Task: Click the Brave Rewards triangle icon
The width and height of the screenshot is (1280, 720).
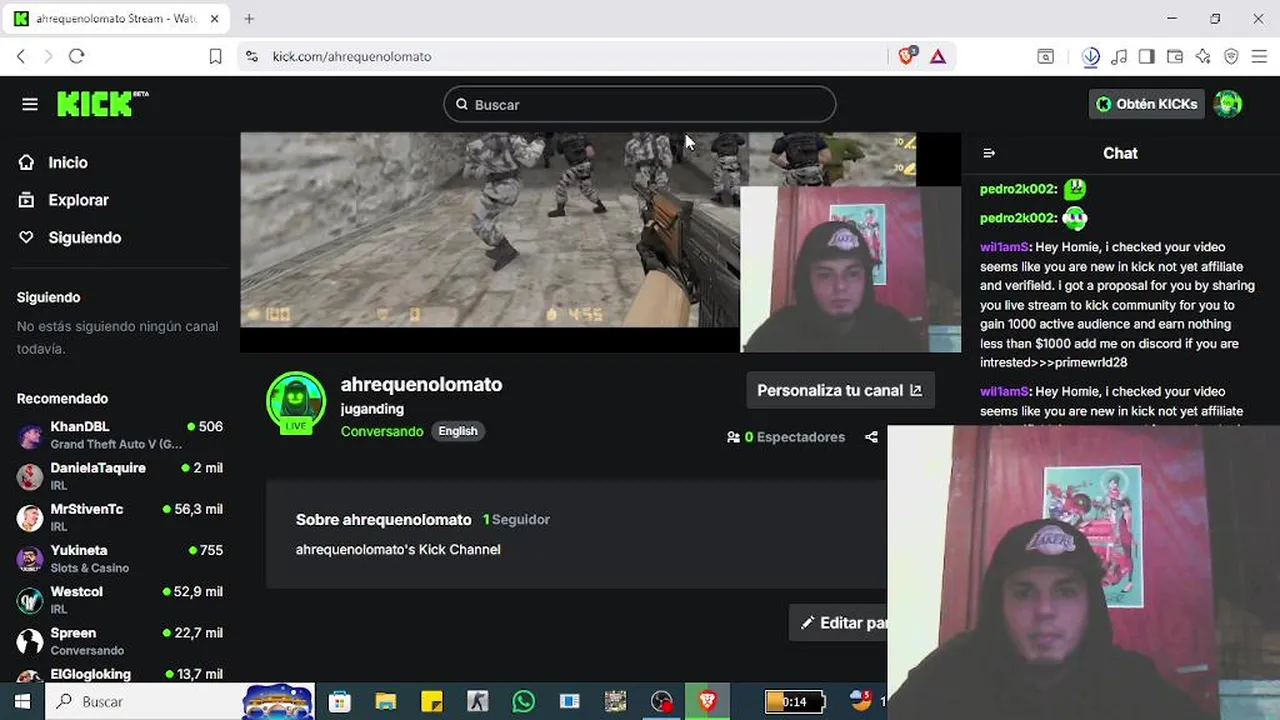Action: (x=938, y=56)
